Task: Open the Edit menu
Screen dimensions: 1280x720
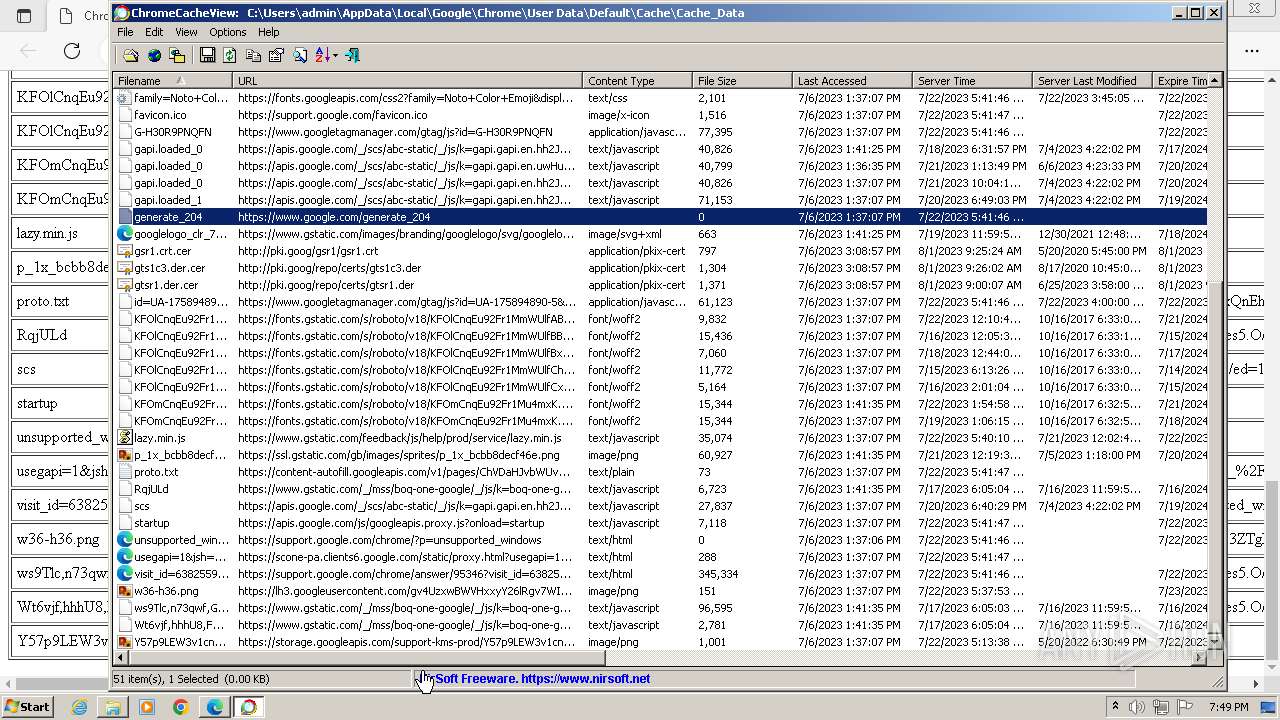Action: (x=154, y=32)
